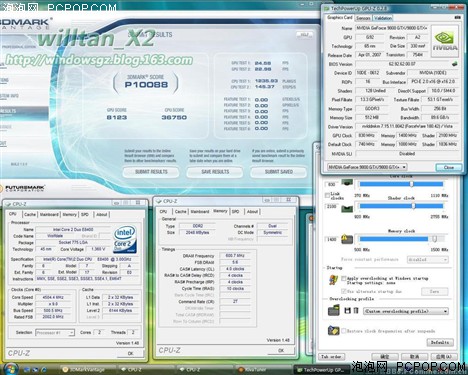Click the Memory clock slider handle

pos(435,239)
